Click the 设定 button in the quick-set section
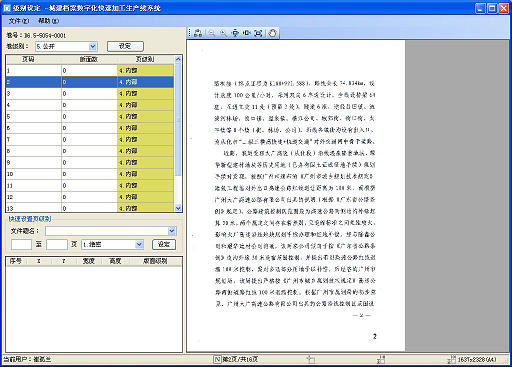The height and width of the screenshot is (367, 512). (164, 244)
